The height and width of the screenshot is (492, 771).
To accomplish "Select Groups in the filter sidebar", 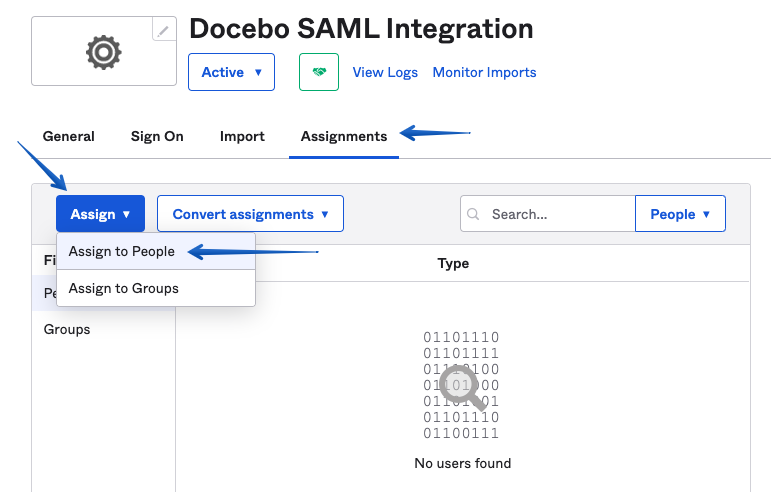I will pos(67,329).
